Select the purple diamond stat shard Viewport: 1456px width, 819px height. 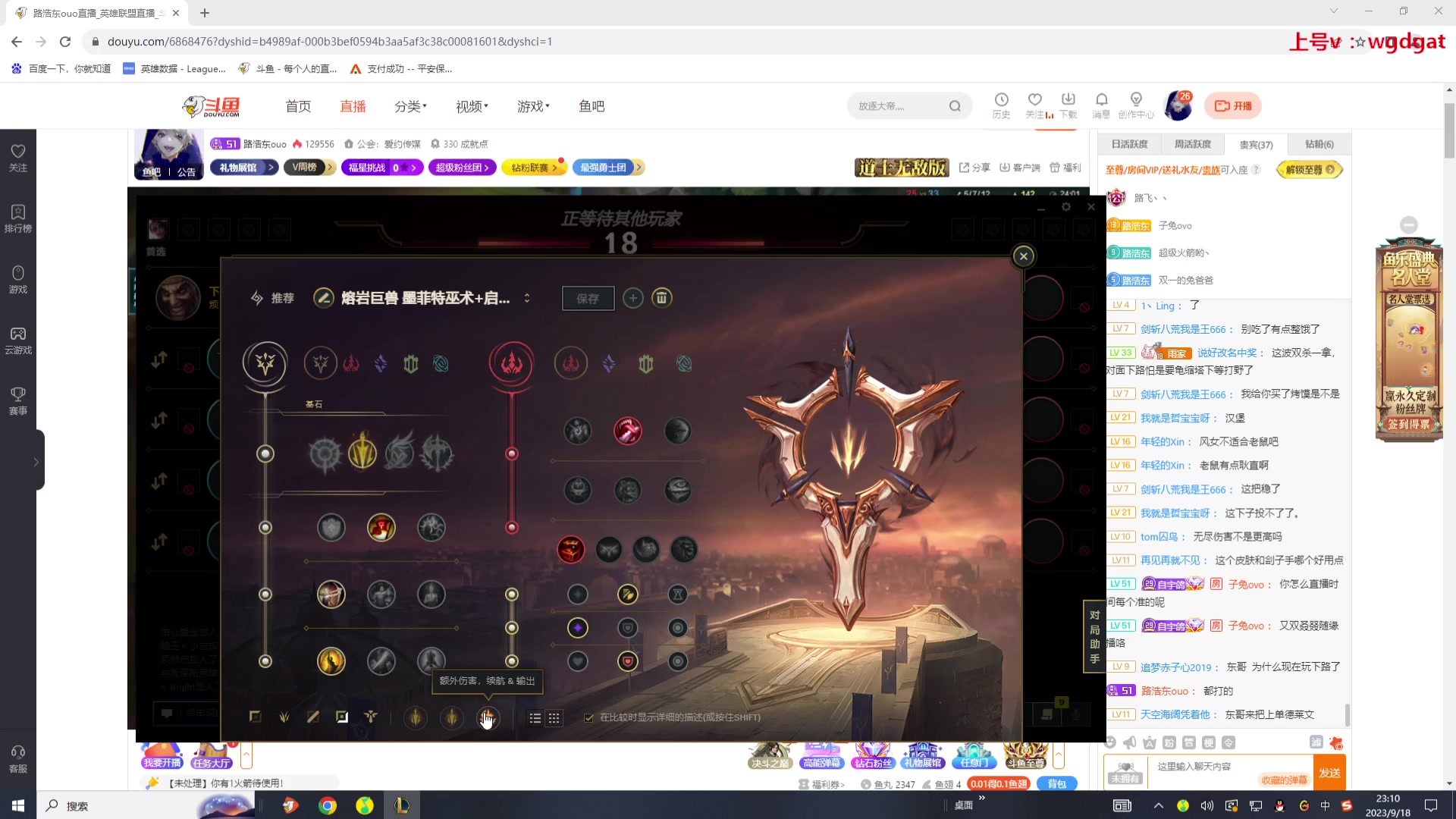pyautogui.click(x=578, y=628)
